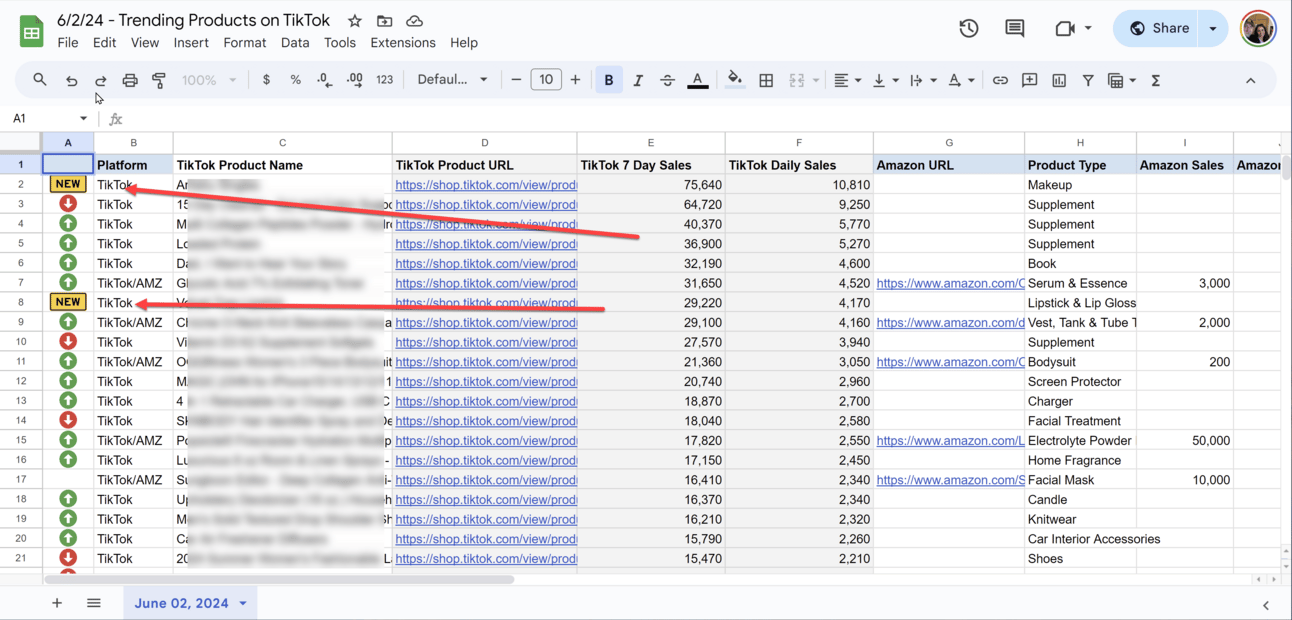Click the Share button

[x=1159, y=28]
